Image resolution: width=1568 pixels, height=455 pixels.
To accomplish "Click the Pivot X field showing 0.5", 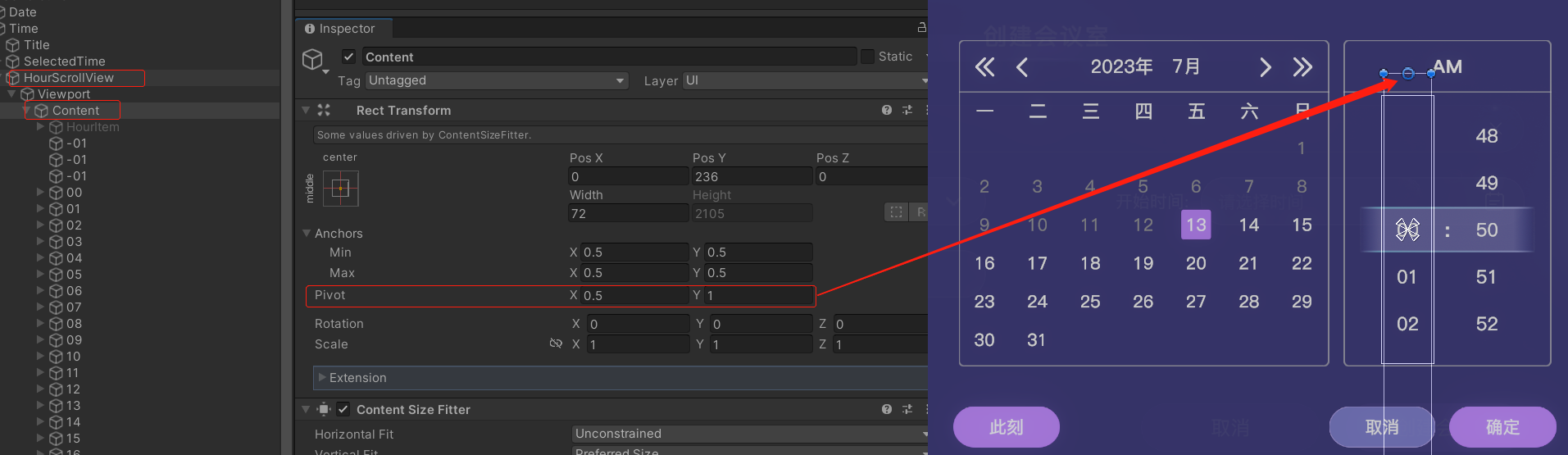I will pos(635,295).
